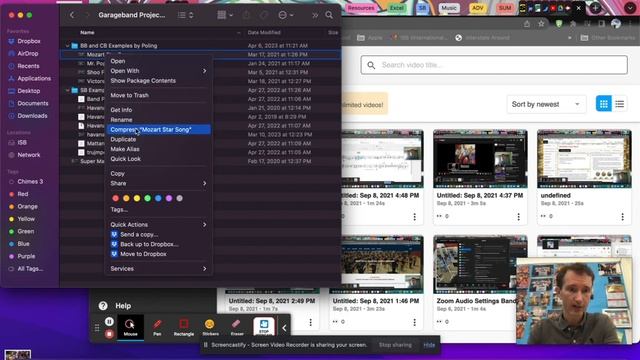This screenshot has height=360, width=640.
Task: Apply the gray tag color dot
Action: (x=179, y=198)
